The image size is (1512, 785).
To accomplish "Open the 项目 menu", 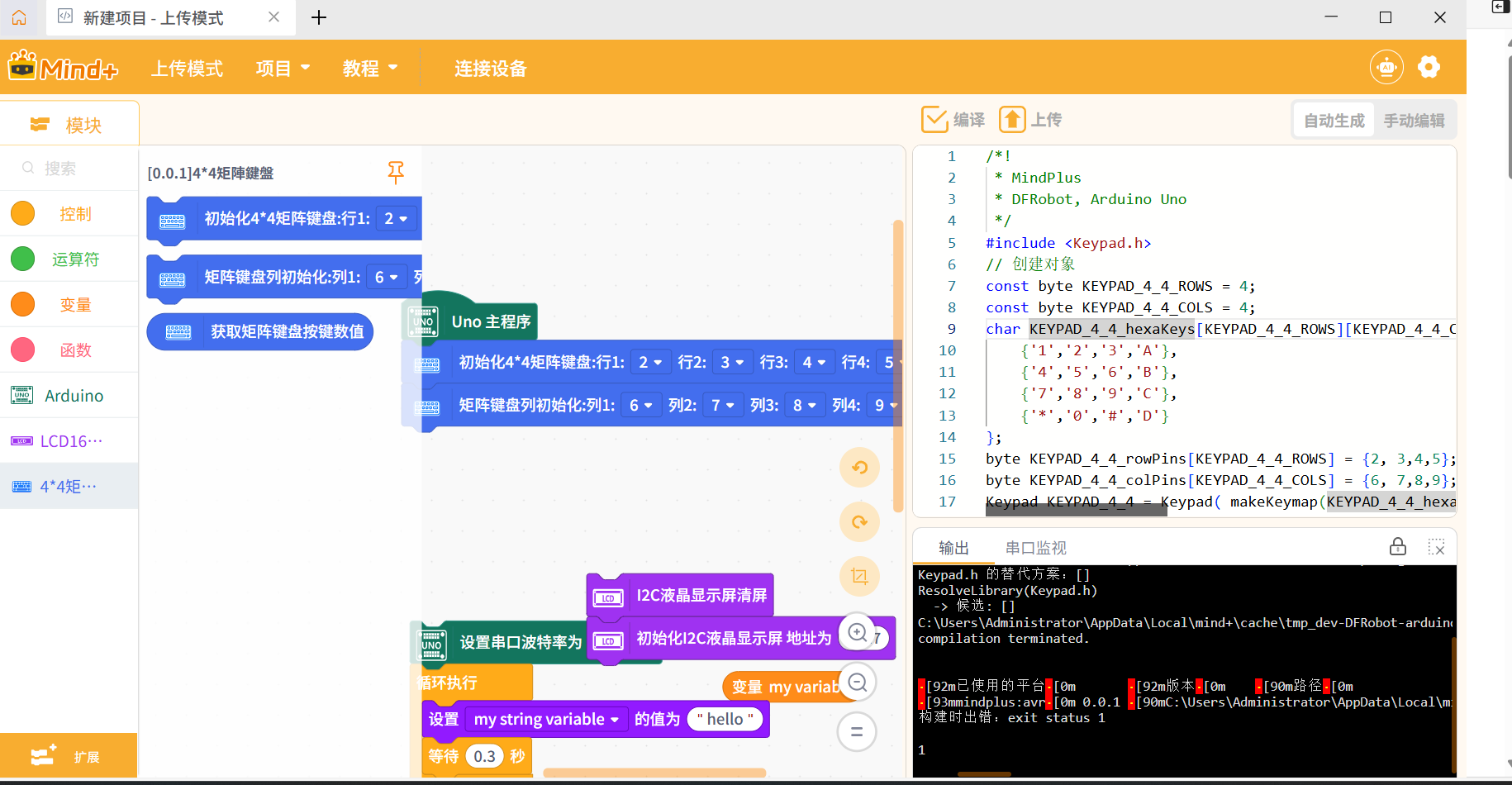I will click(283, 69).
